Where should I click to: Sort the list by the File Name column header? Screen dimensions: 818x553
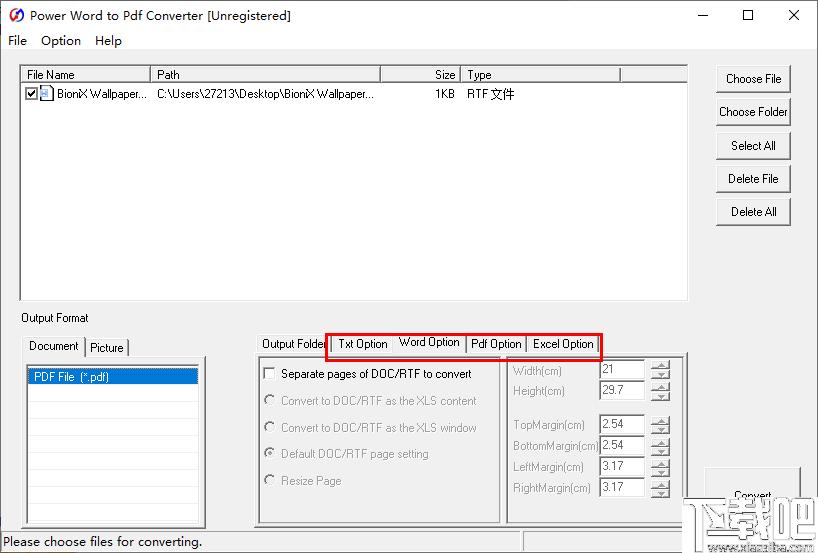tap(86, 75)
